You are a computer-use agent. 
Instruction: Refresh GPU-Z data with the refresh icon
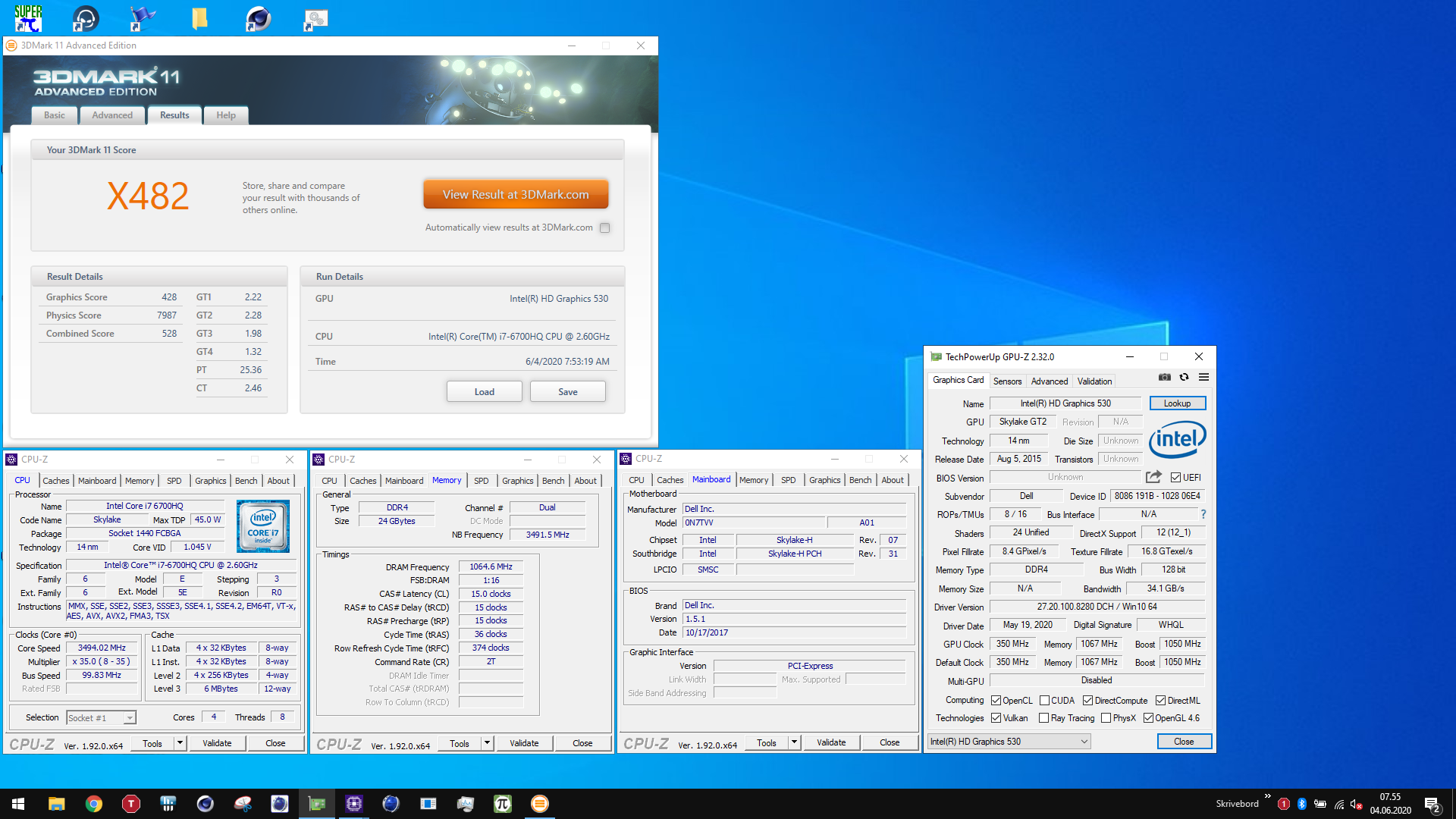1184,378
